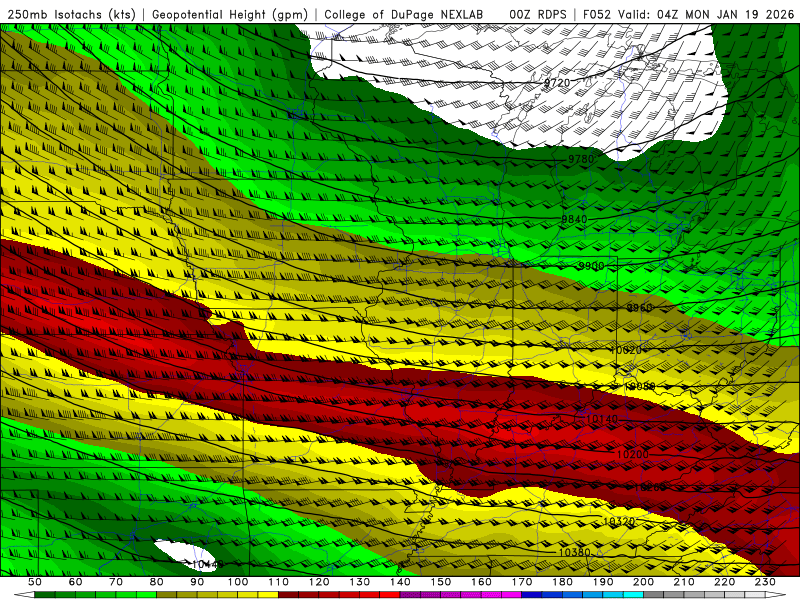This screenshot has height=600, width=800.
Task: Click the 180 knot legend label
Action: 562,582
